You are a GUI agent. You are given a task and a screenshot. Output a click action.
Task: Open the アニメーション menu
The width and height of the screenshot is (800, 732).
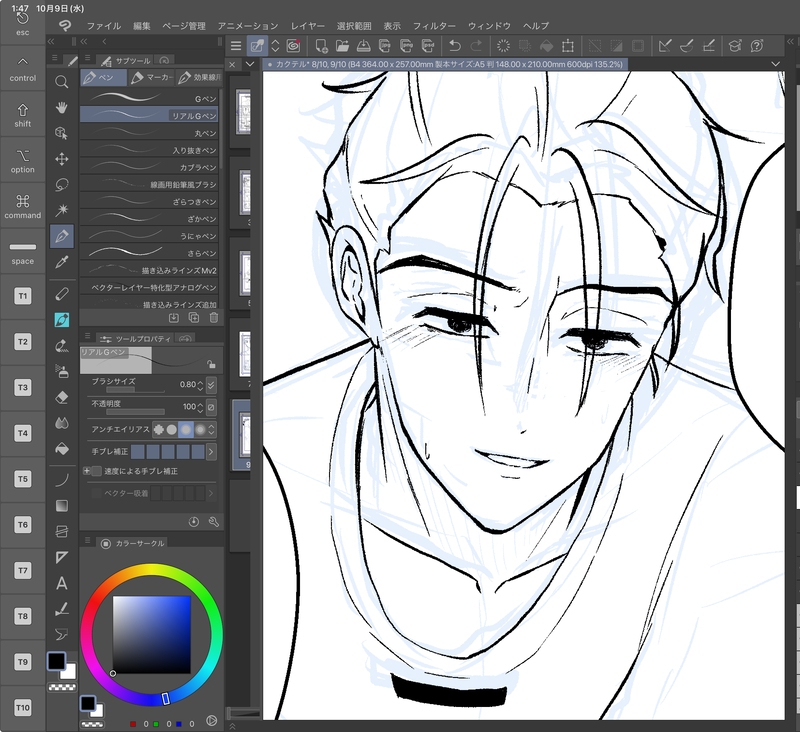point(248,26)
